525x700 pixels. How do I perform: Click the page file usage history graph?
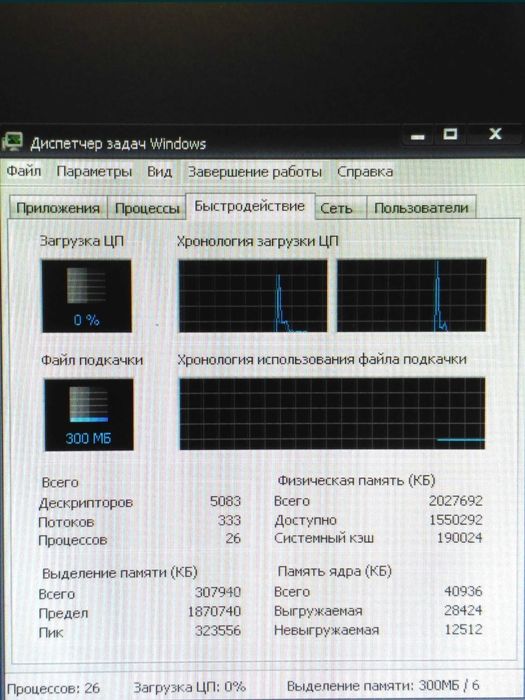point(332,413)
